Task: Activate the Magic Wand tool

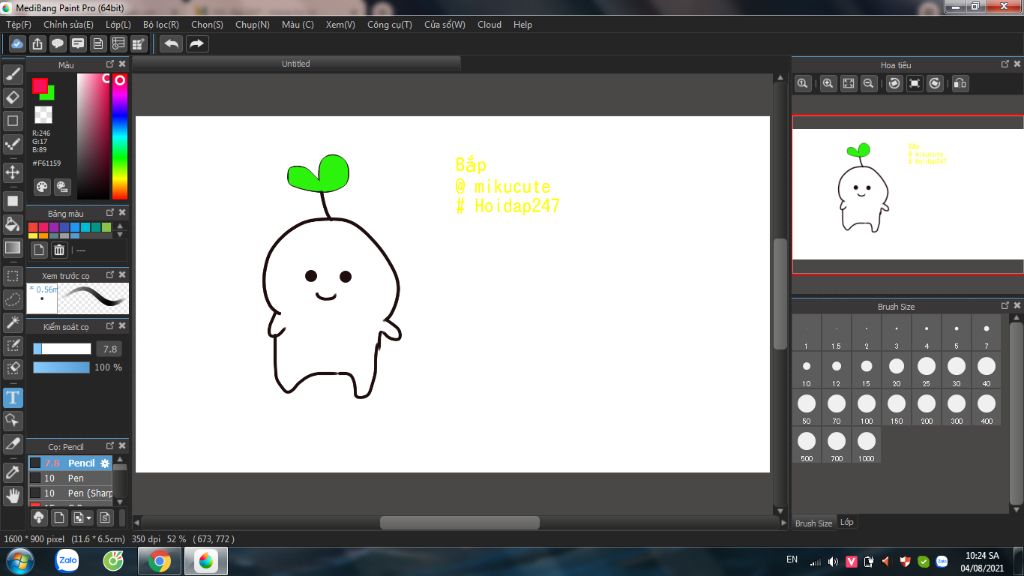Action: (13, 322)
